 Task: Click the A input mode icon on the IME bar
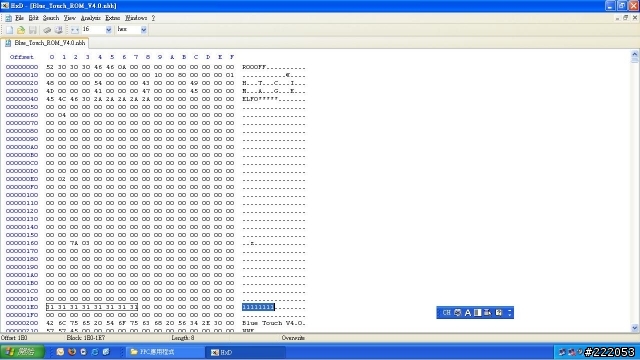point(468,313)
